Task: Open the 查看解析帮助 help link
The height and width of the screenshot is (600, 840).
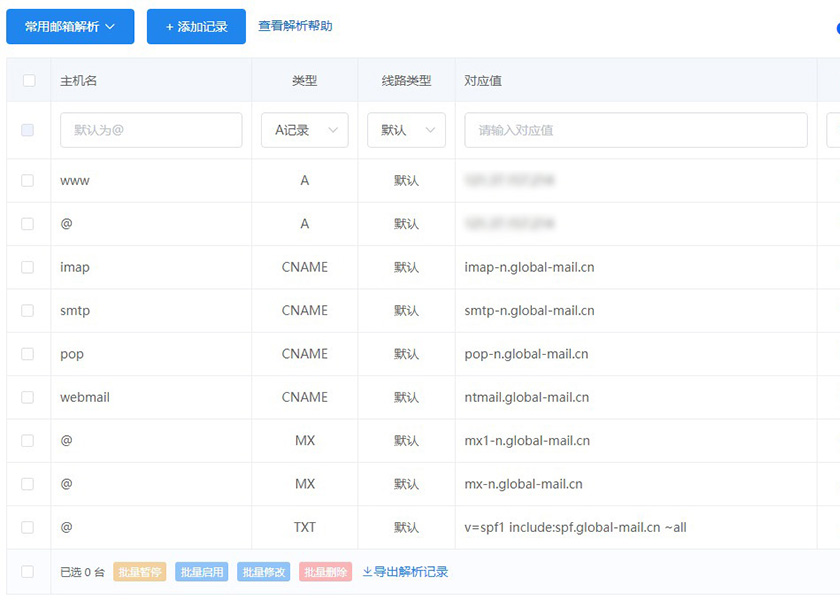Action: 294,27
